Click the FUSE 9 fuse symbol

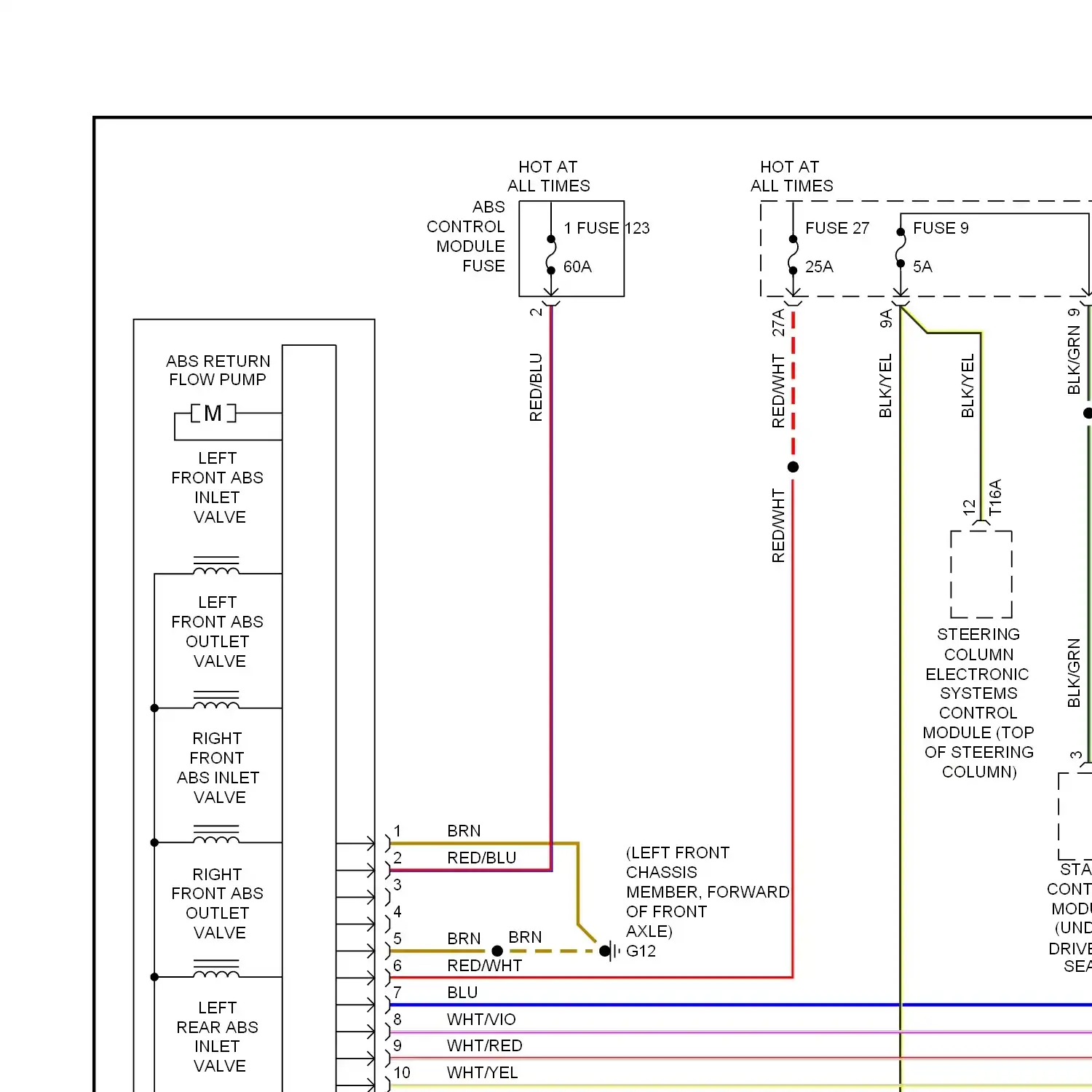pos(901,248)
